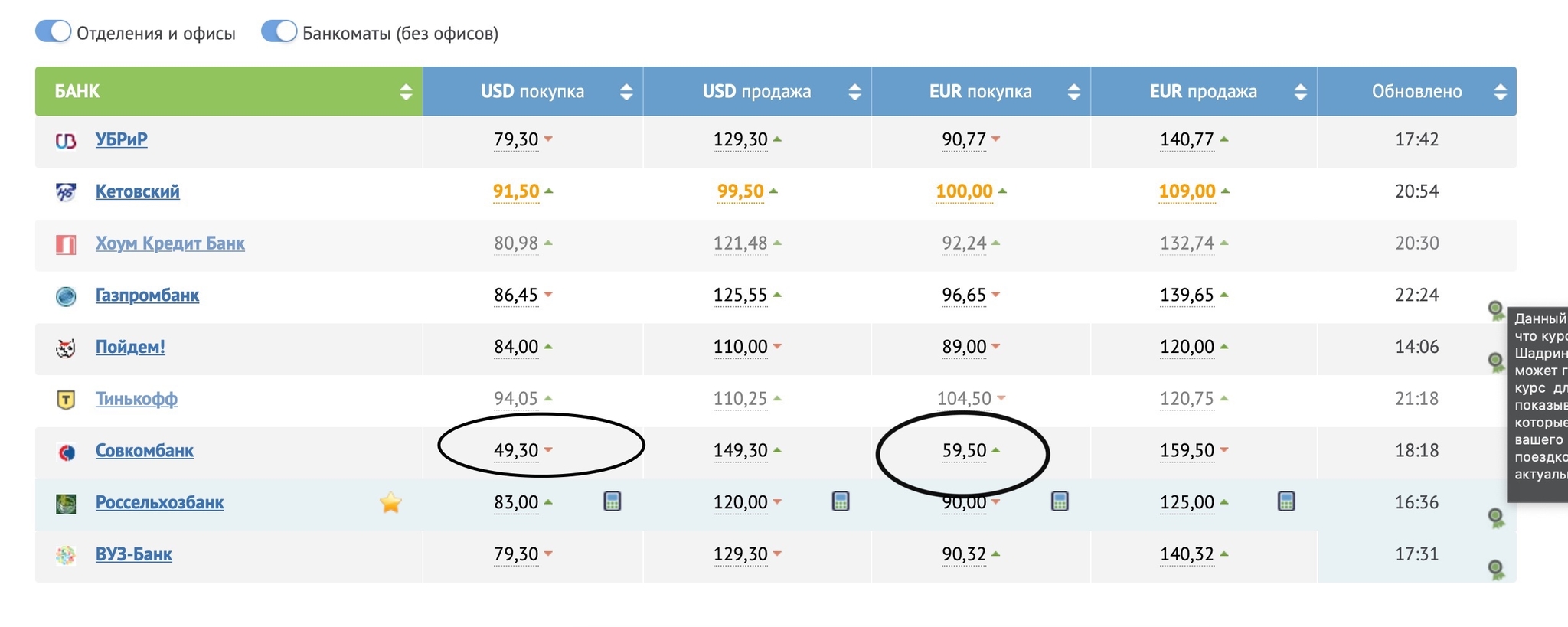Open the Тинькофф bank link

[136, 399]
